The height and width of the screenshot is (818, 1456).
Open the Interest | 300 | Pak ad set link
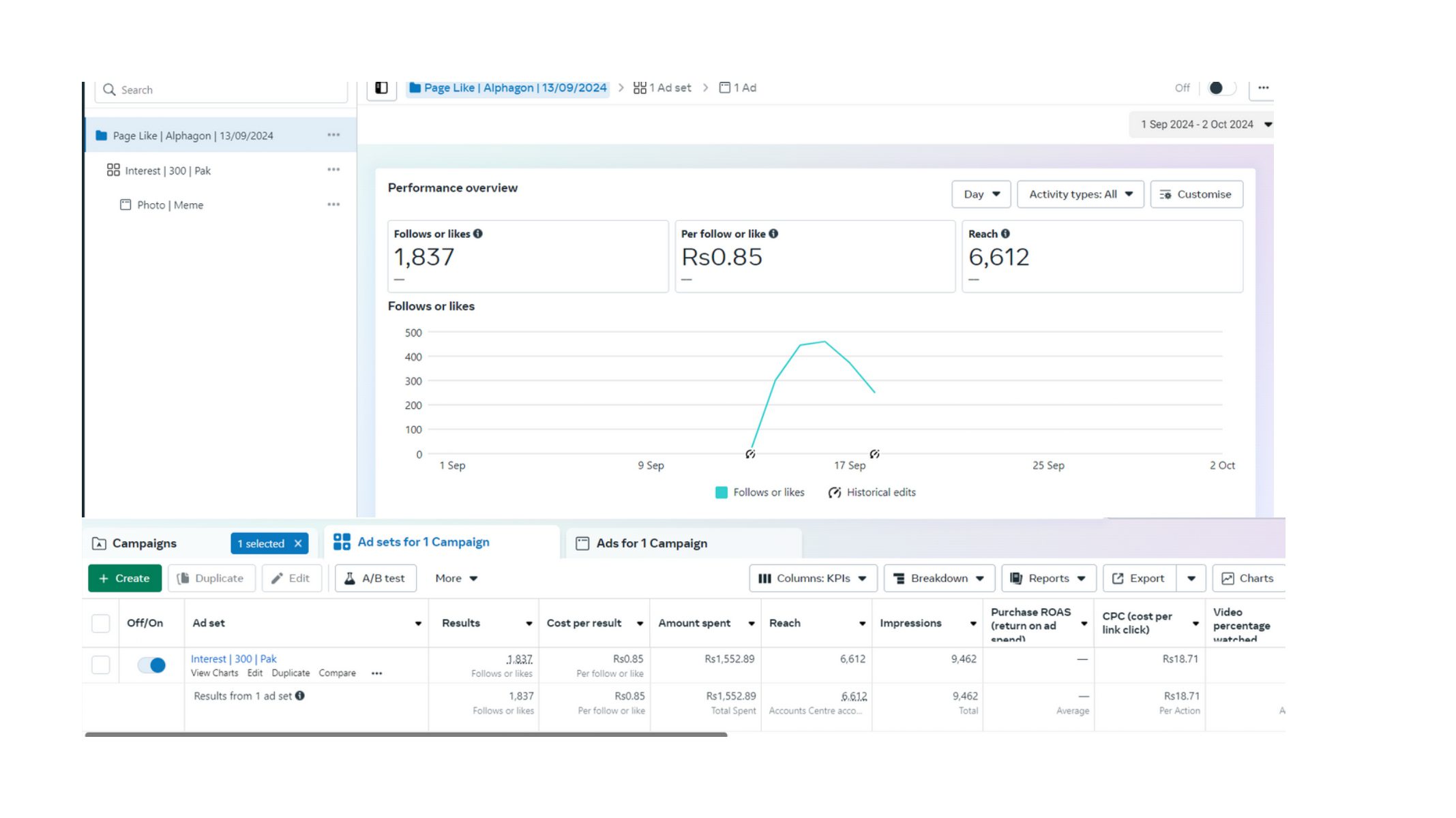[x=233, y=659]
